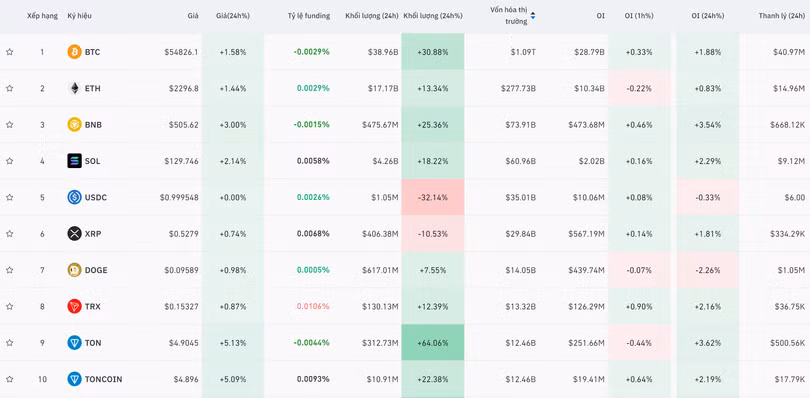Open the TRX symbol link

(x=93, y=307)
